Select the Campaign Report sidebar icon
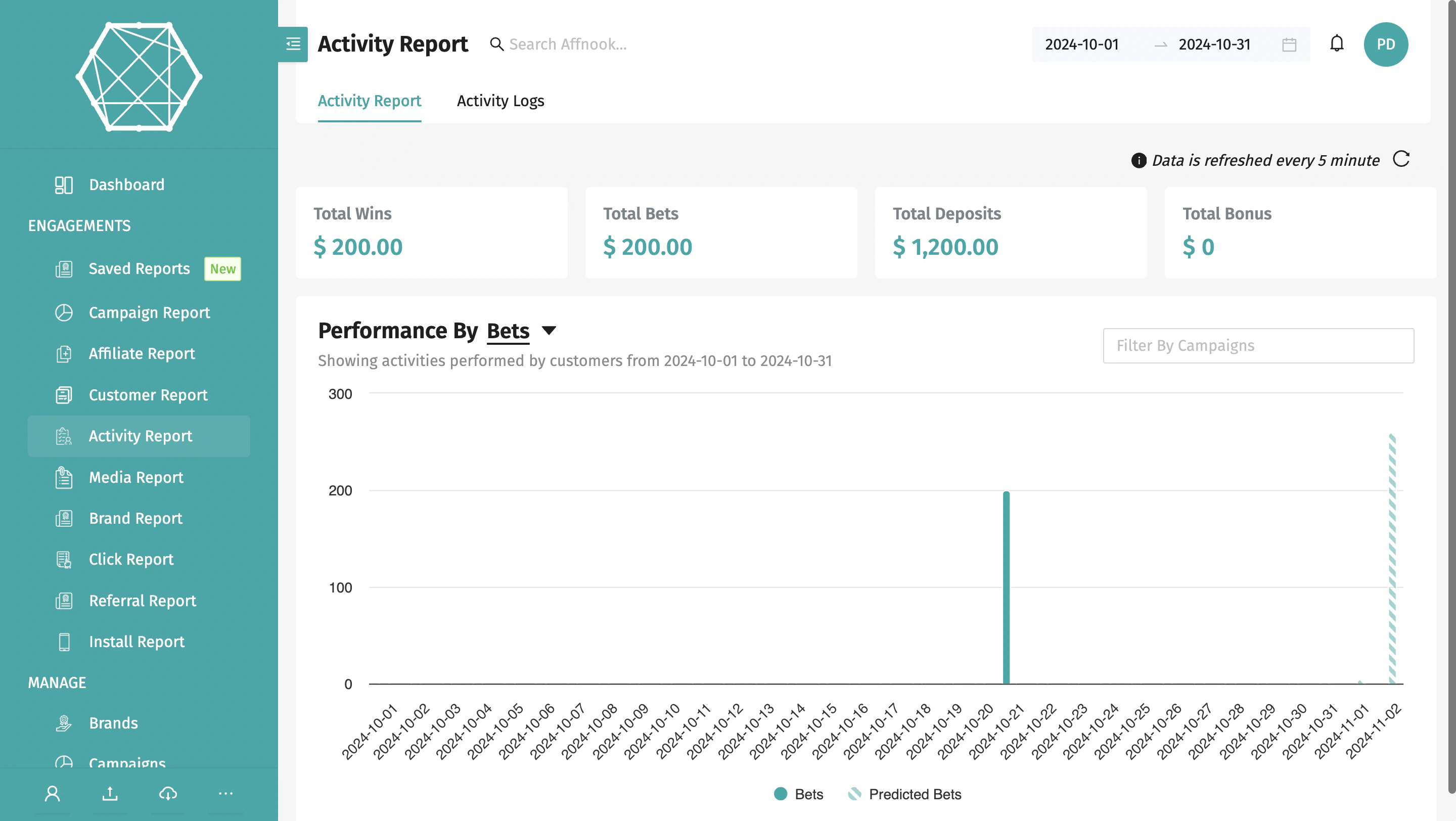1456x821 pixels. tap(64, 312)
